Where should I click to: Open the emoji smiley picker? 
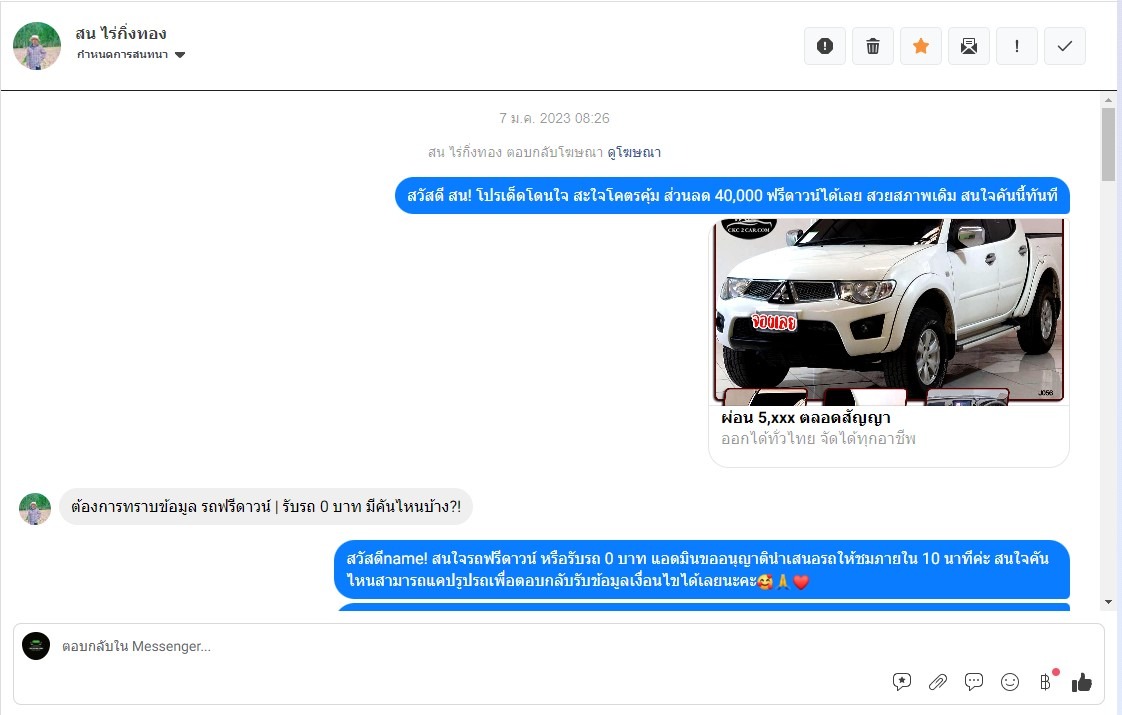[1010, 682]
